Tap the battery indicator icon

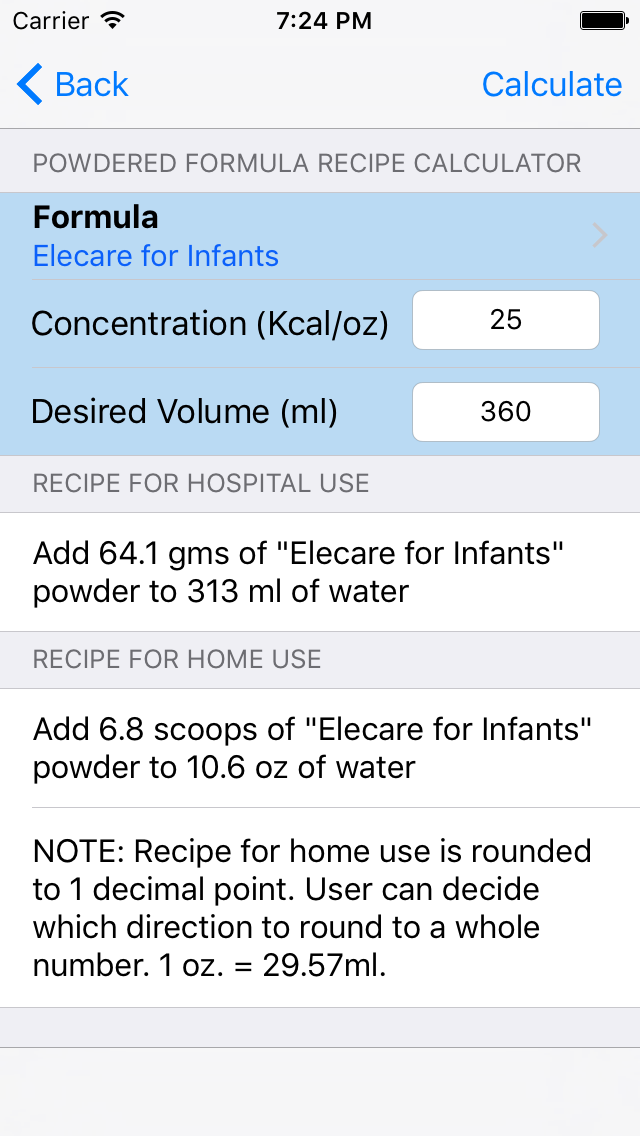coord(603,21)
